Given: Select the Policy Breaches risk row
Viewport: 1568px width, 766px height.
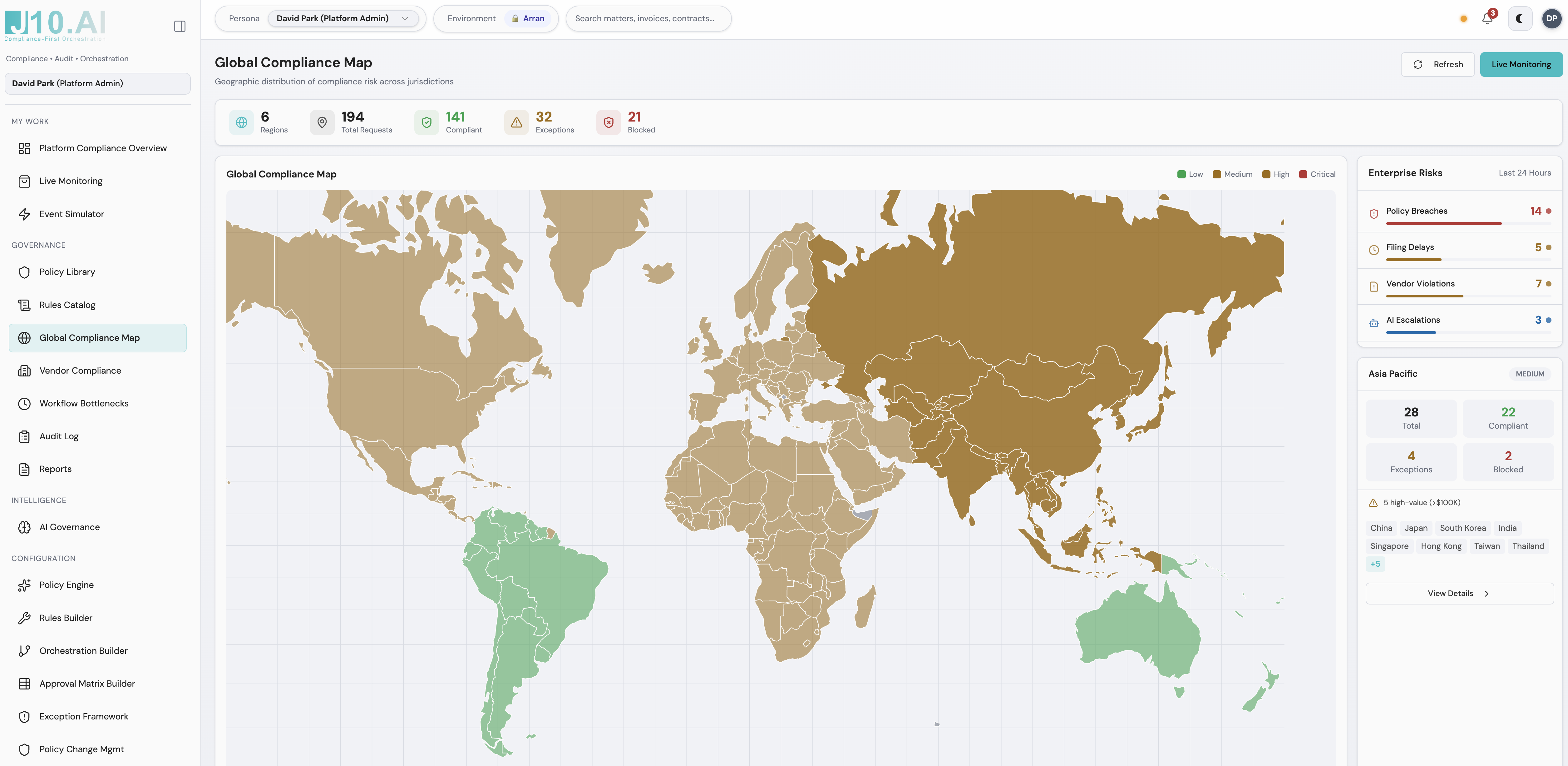Looking at the screenshot, I should 1459,214.
